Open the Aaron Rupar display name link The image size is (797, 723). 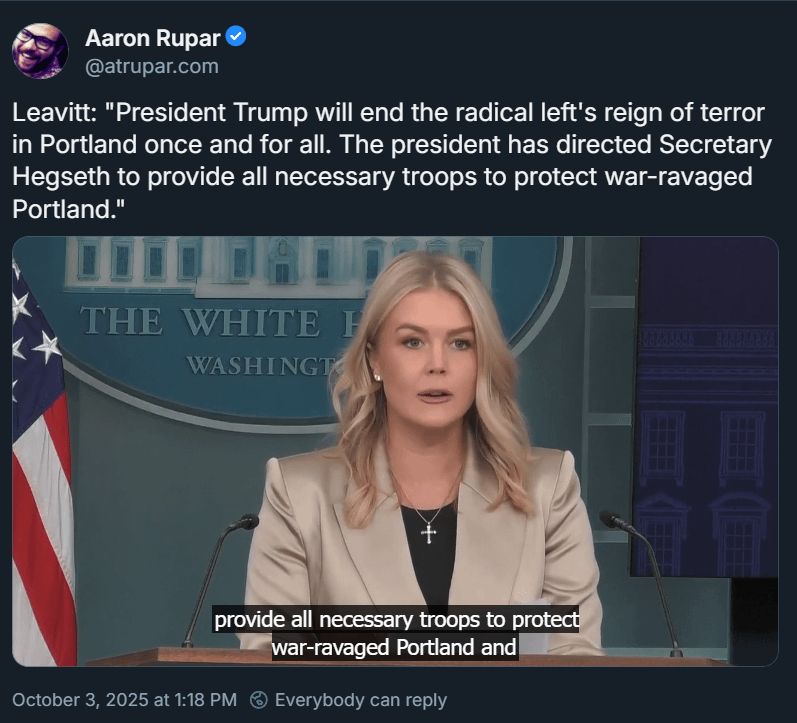pyautogui.click(x=152, y=38)
